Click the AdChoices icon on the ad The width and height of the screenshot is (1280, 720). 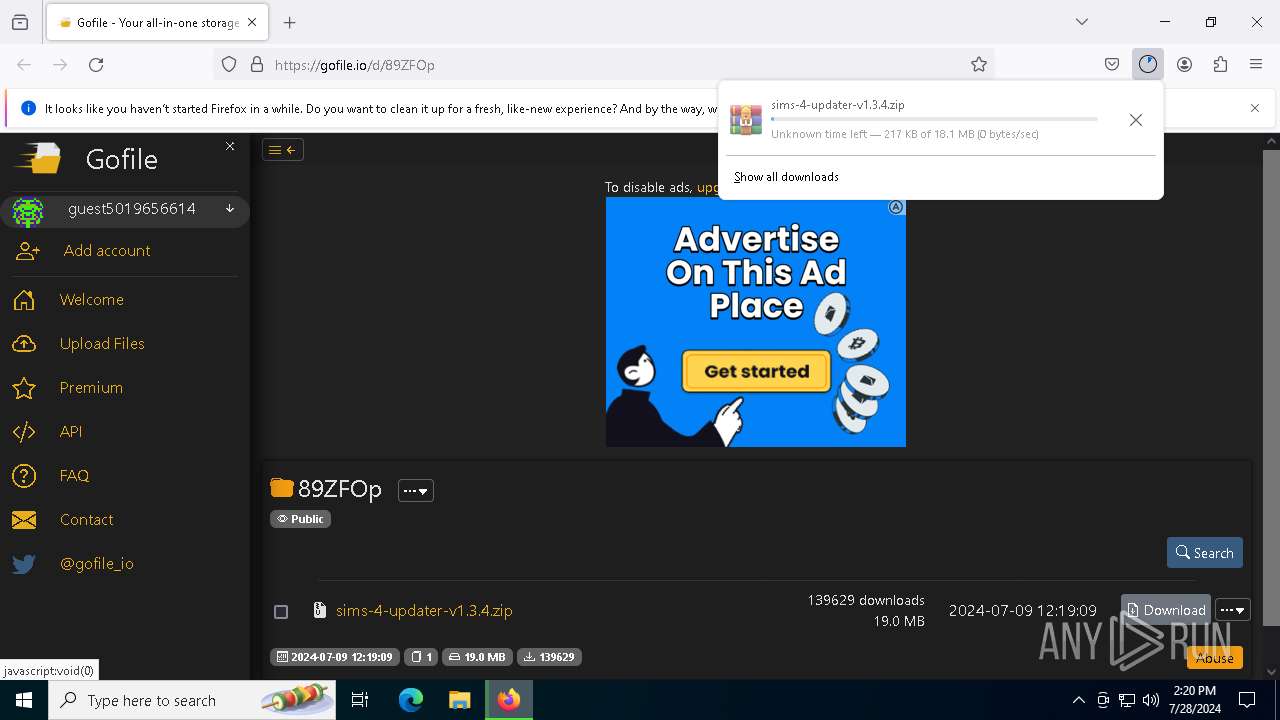click(x=896, y=207)
